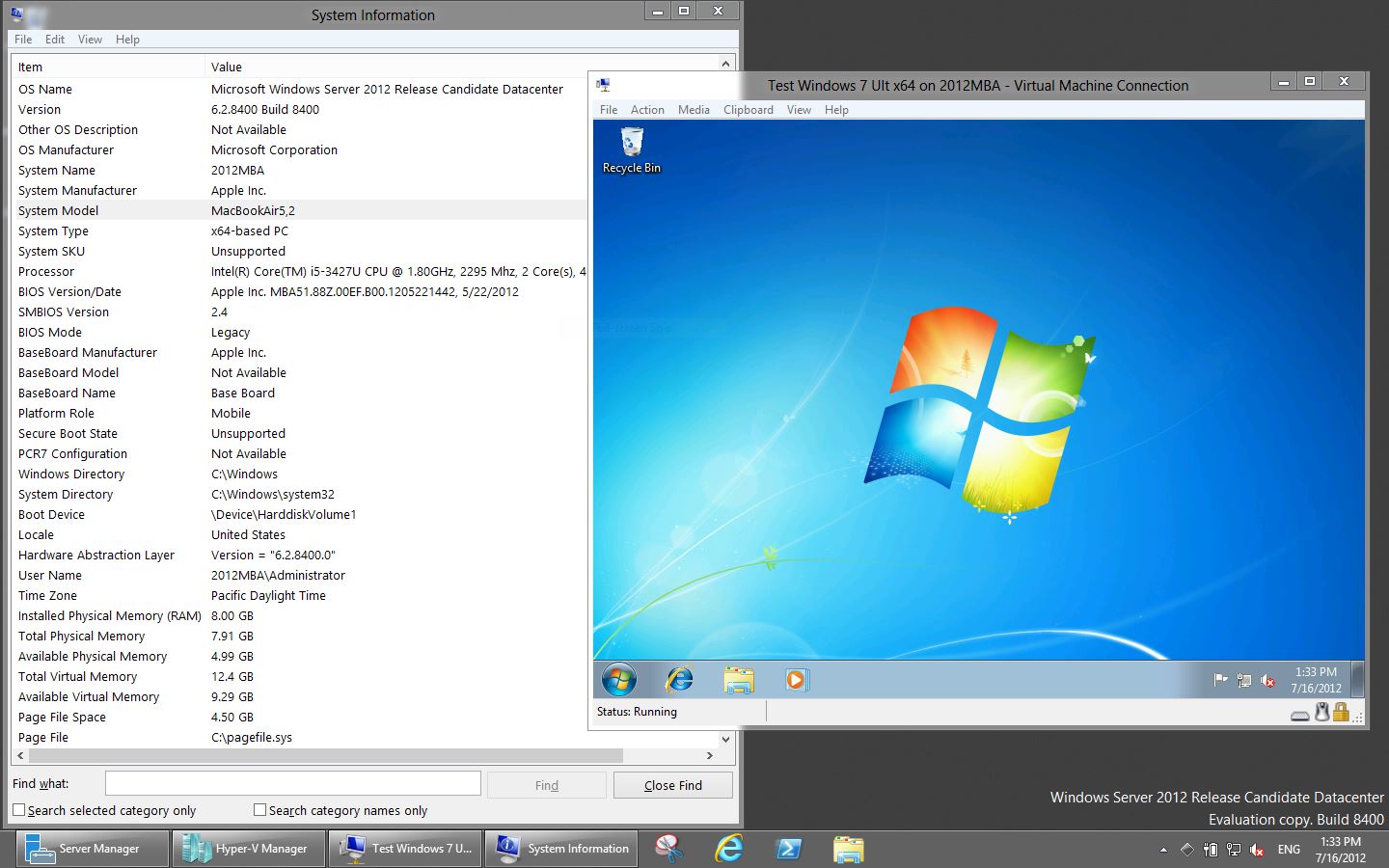Open the View menu in Virtual Machine Connection
This screenshot has height=868, width=1389.
(x=799, y=110)
